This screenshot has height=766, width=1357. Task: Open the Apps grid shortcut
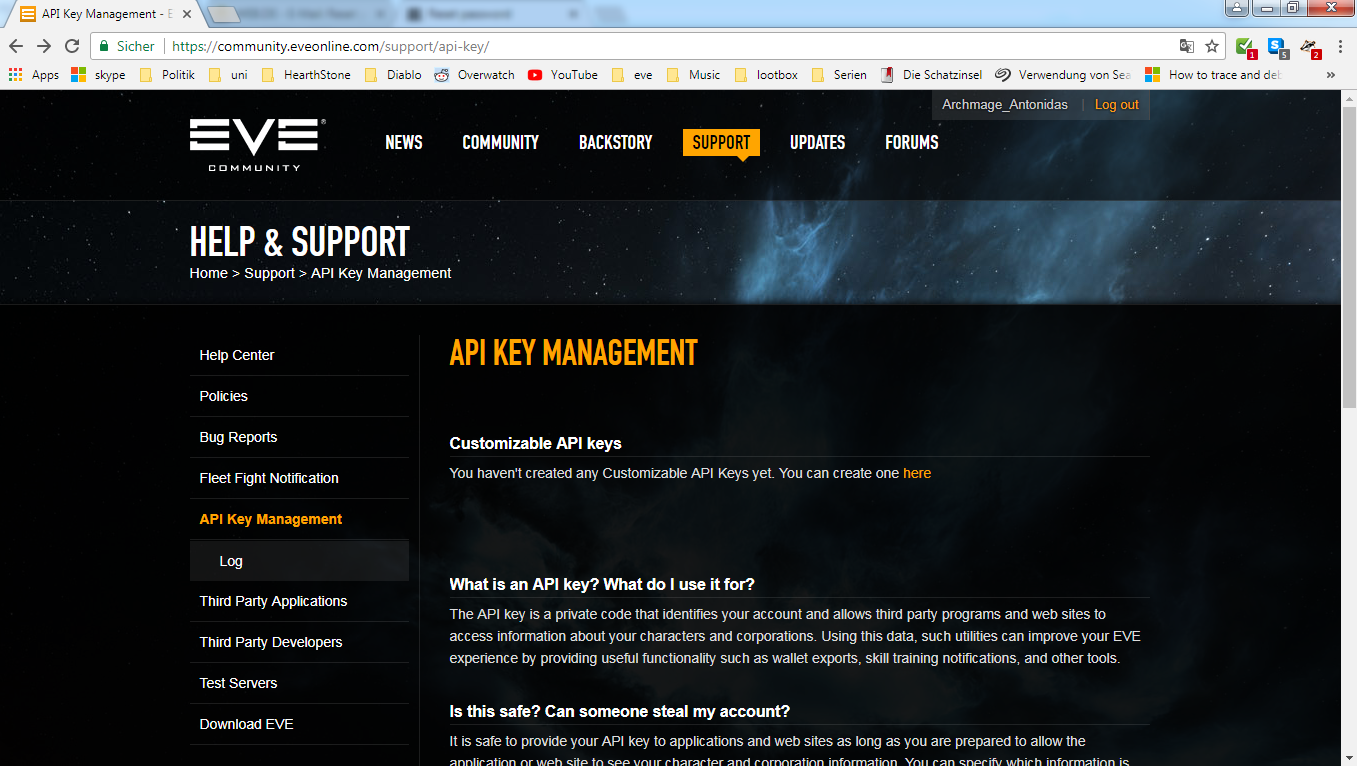click(x=34, y=75)
